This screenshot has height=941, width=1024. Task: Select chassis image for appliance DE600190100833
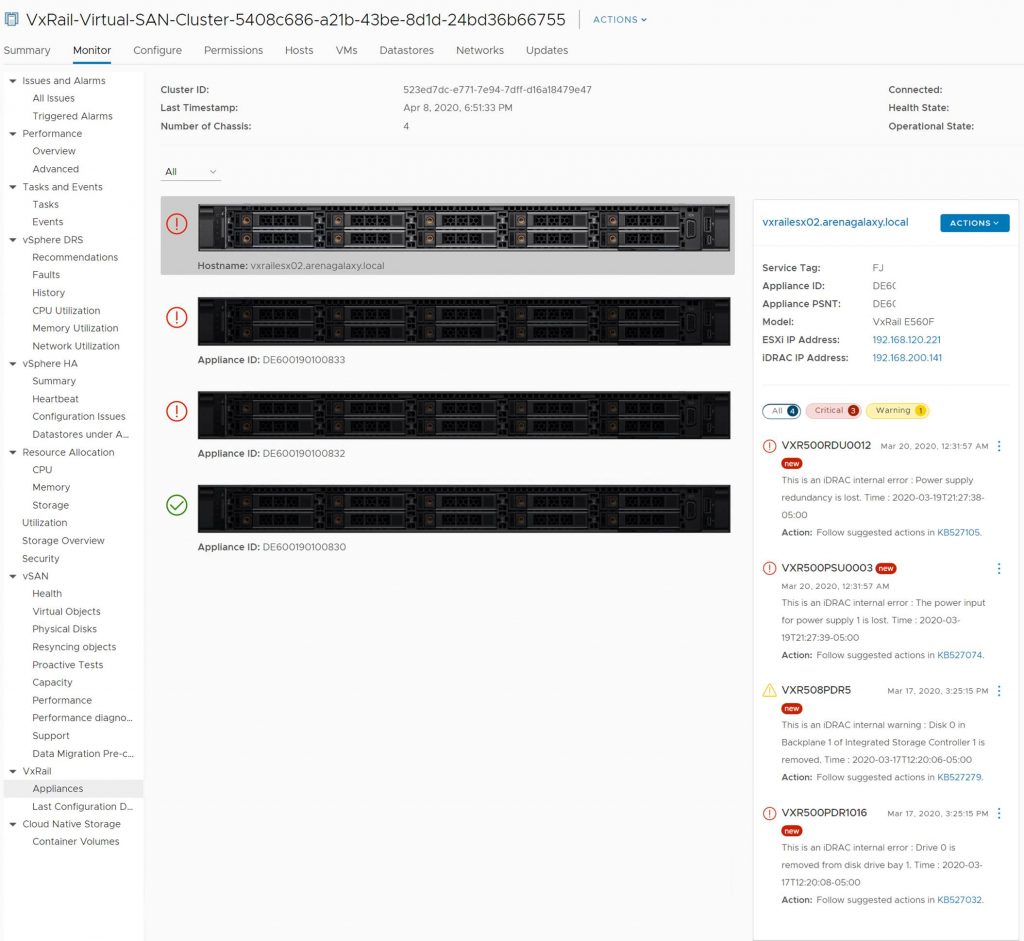[464, 321]
